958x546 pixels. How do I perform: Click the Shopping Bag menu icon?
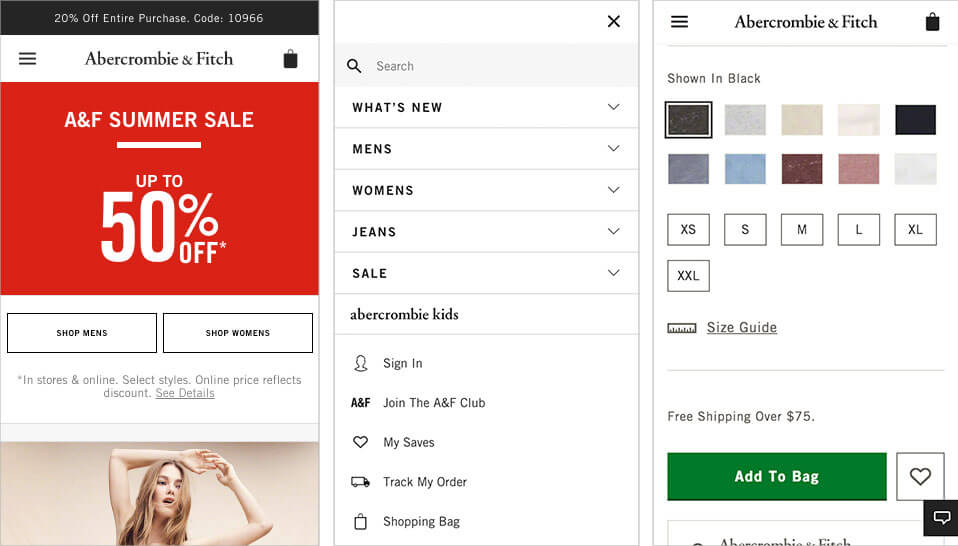[360, 522]
